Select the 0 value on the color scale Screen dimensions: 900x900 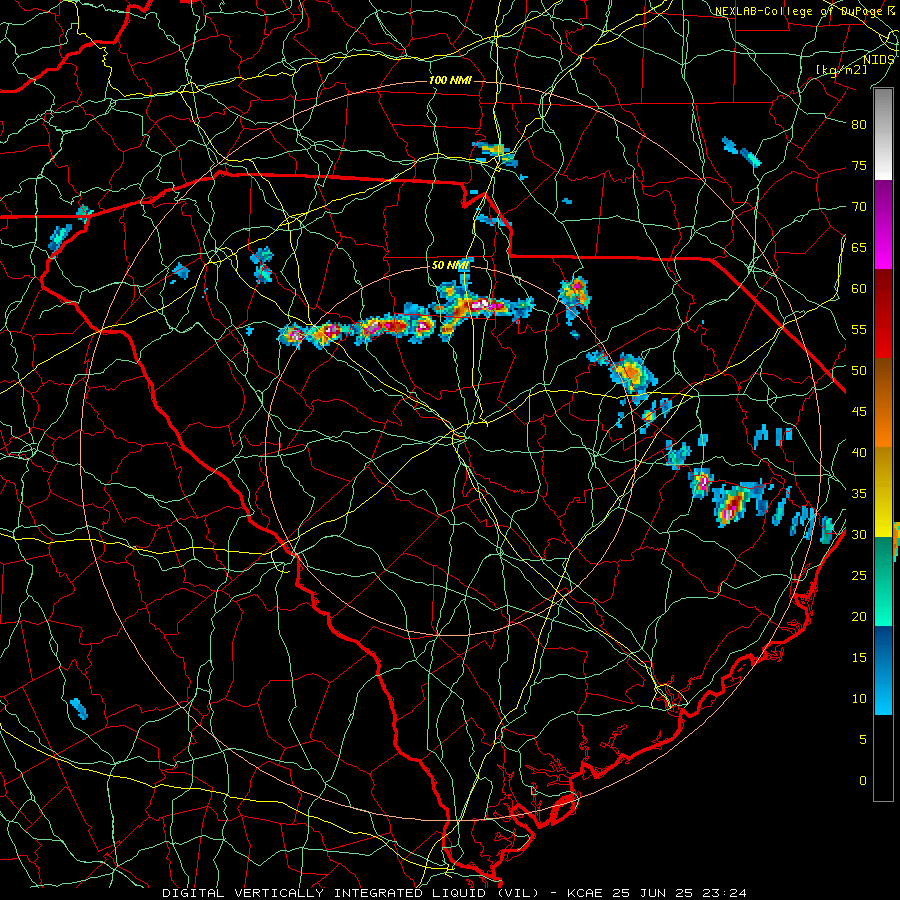pos(863,781)
